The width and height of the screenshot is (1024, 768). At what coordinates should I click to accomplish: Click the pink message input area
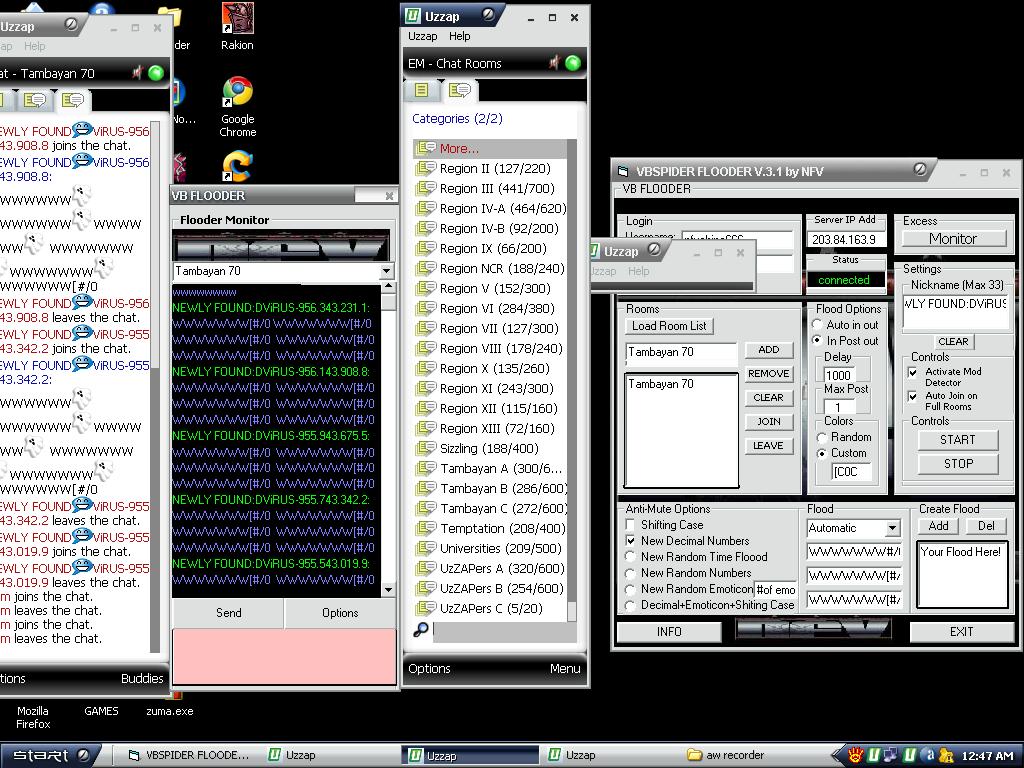(284, 656)
